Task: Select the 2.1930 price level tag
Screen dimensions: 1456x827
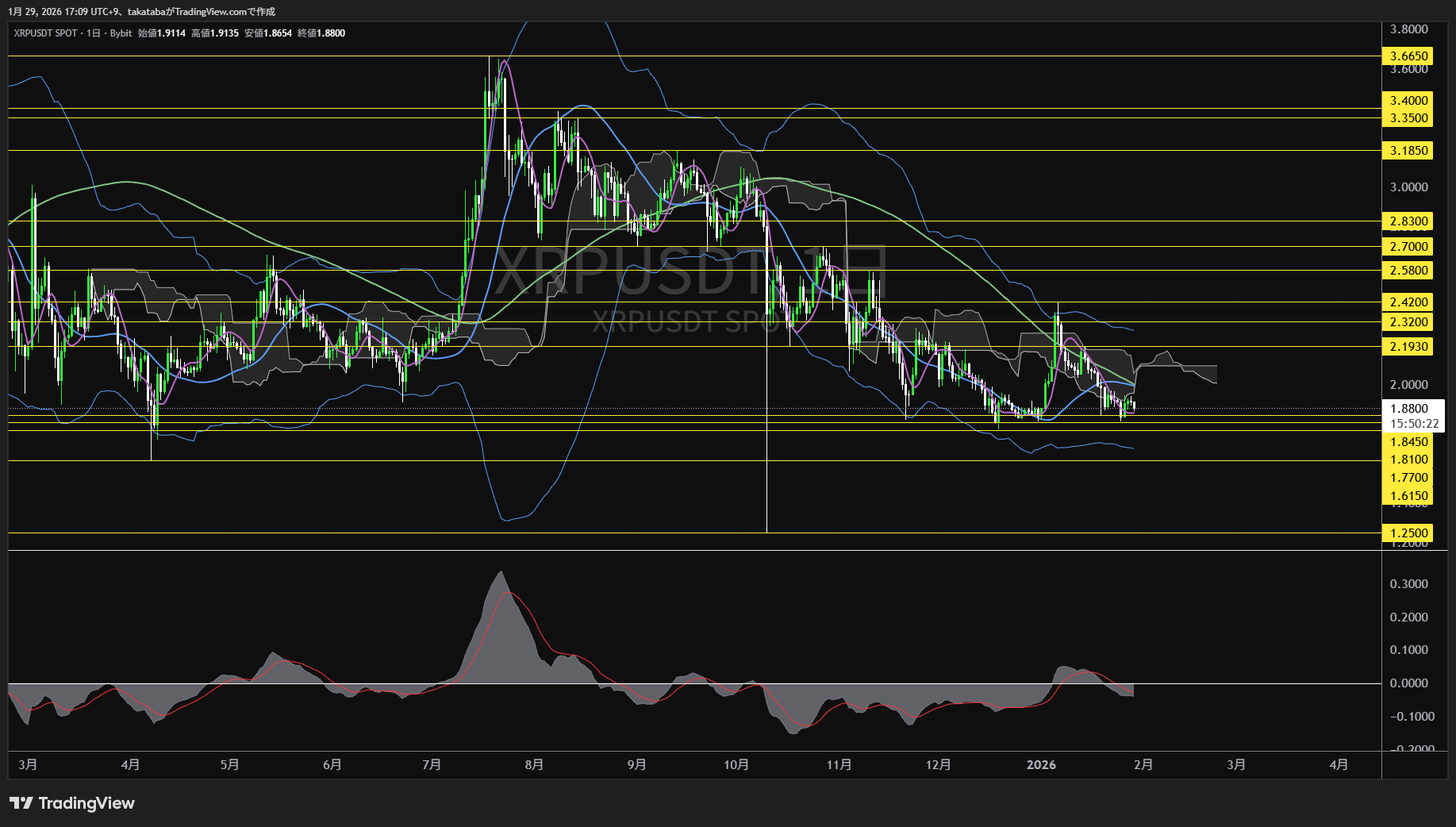Action: pyautogui.click(x=1408, y=347)
